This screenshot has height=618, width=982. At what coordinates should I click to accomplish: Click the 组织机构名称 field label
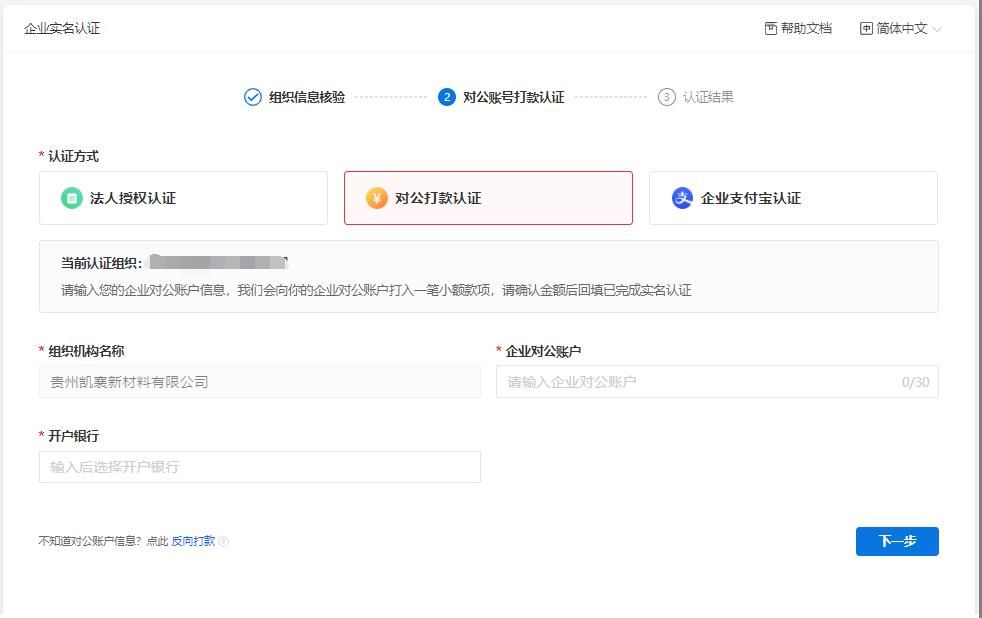tap(86, 351)
